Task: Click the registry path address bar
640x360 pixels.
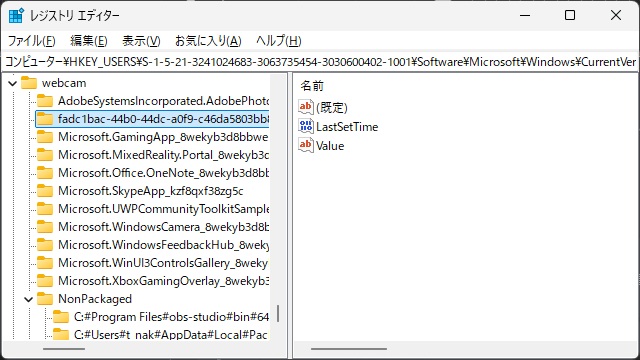Action: (x=320, y=62)
